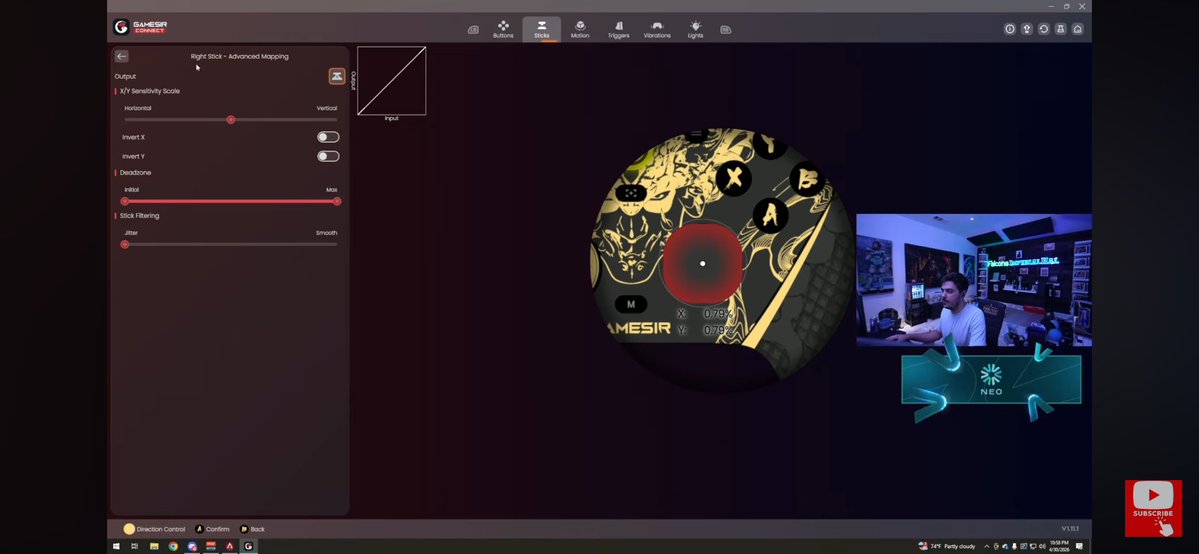Screen dimensions: 1199x554
Task: Click the GameSir app taskbar icon
Action: click(x=248, y=546)
